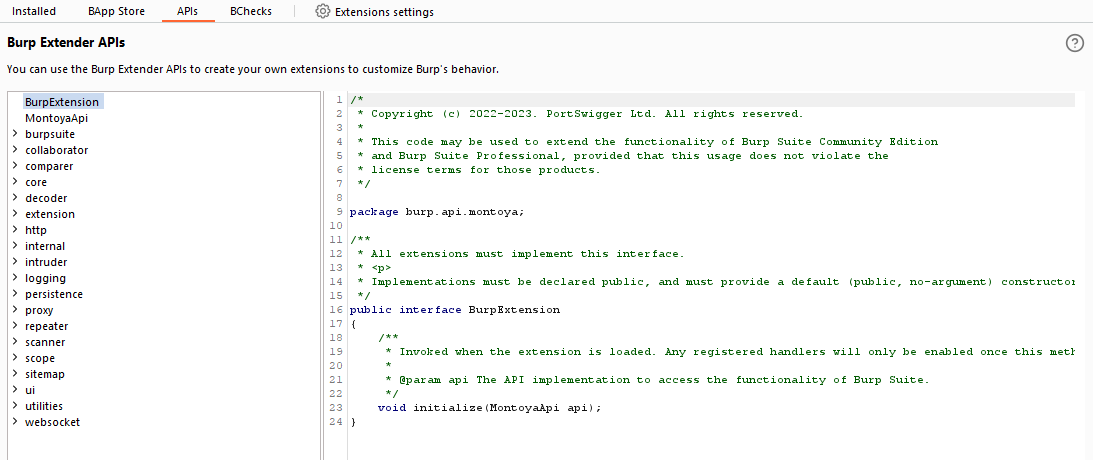Screen dimensions: 1093x460
Task: Click the help question mark icon
Action: click(1075, 43)
